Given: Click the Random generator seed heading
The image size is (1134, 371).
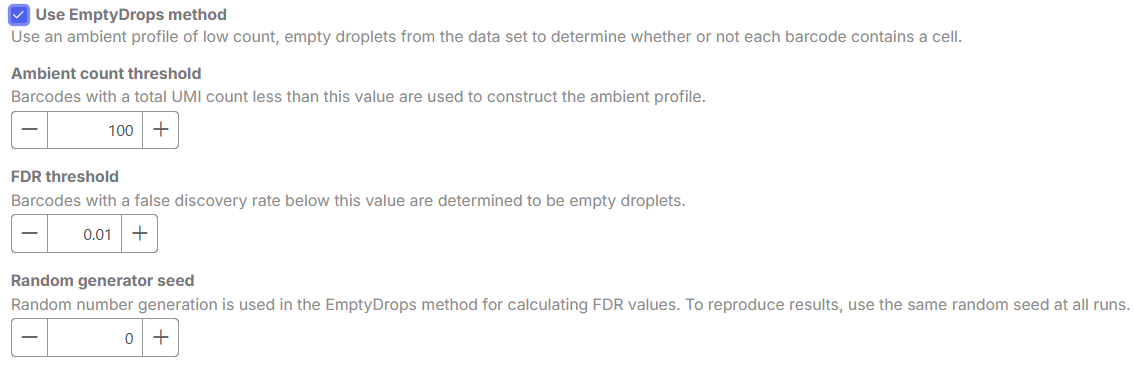Looking at the screenshot, I should click(103, 280).
